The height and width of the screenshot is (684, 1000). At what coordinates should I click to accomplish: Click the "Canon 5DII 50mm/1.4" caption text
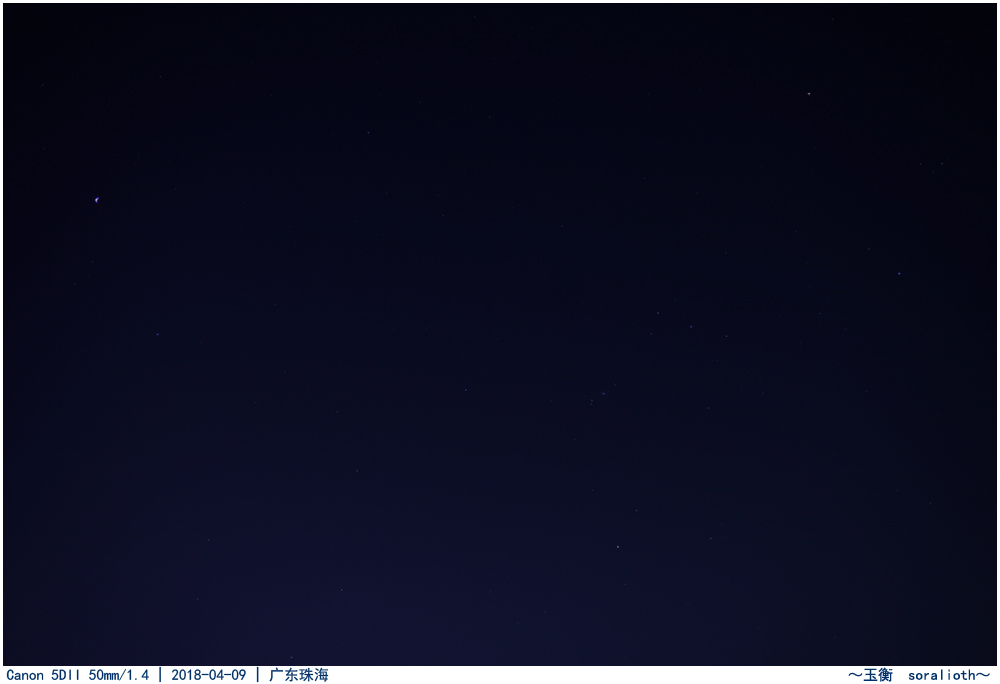77,675
